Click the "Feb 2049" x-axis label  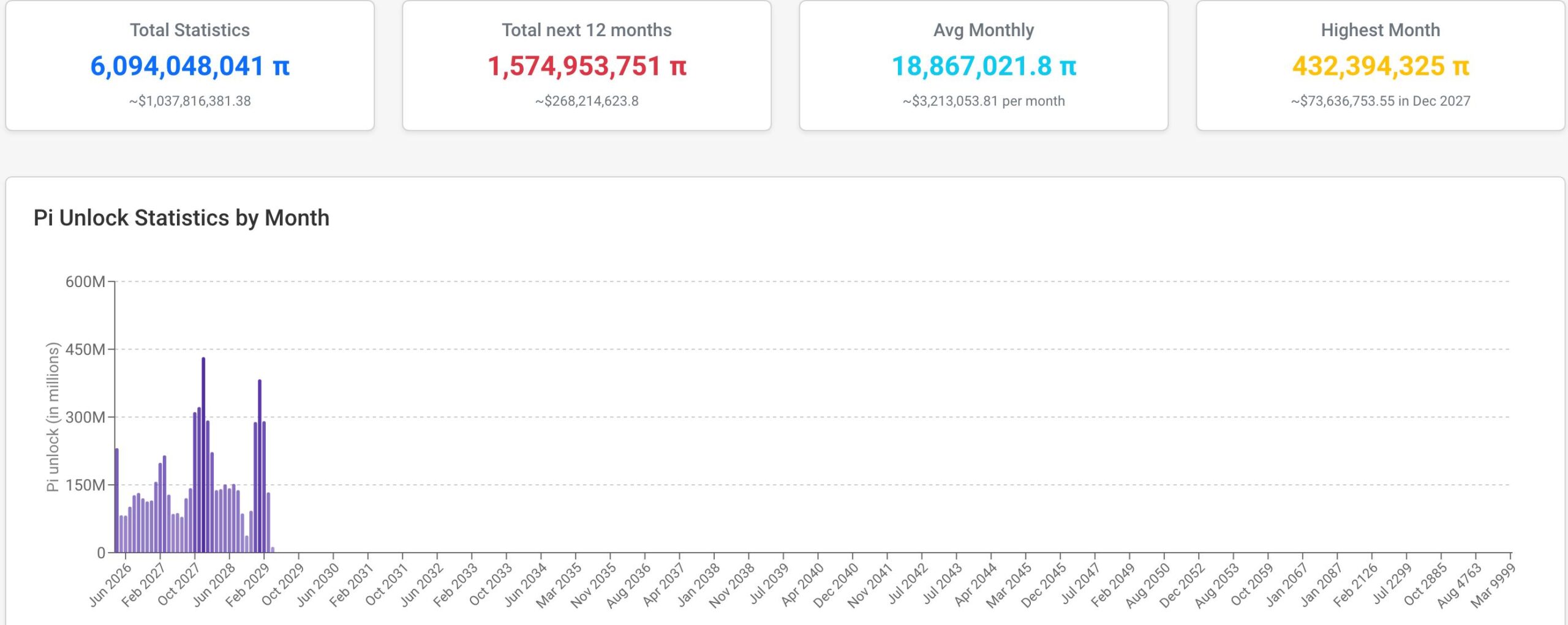(1114, 585)
